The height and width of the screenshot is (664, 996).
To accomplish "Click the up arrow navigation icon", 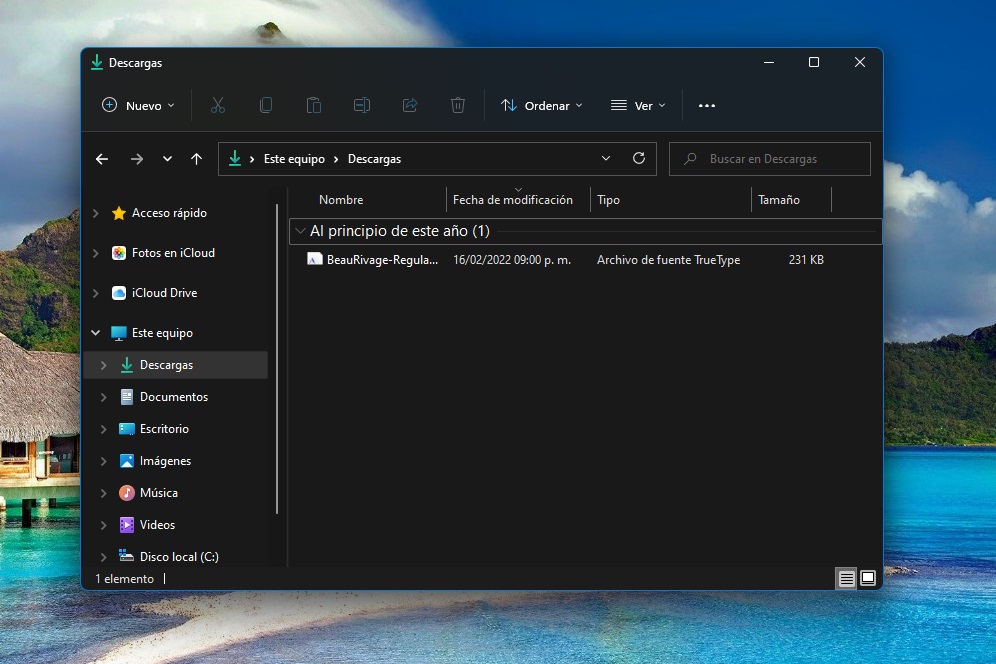I will click(196, 158).
